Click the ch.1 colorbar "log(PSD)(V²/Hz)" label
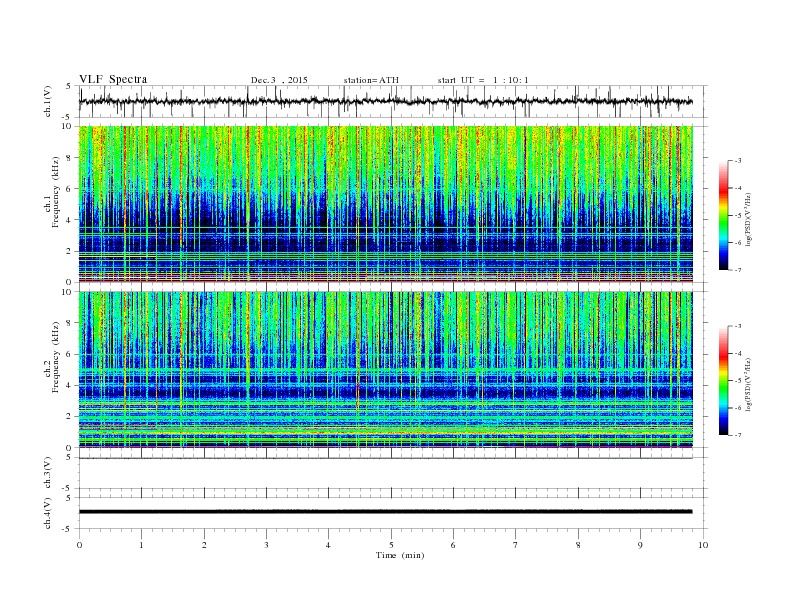The width and height of the screenshot is (792, 612). 748,220
